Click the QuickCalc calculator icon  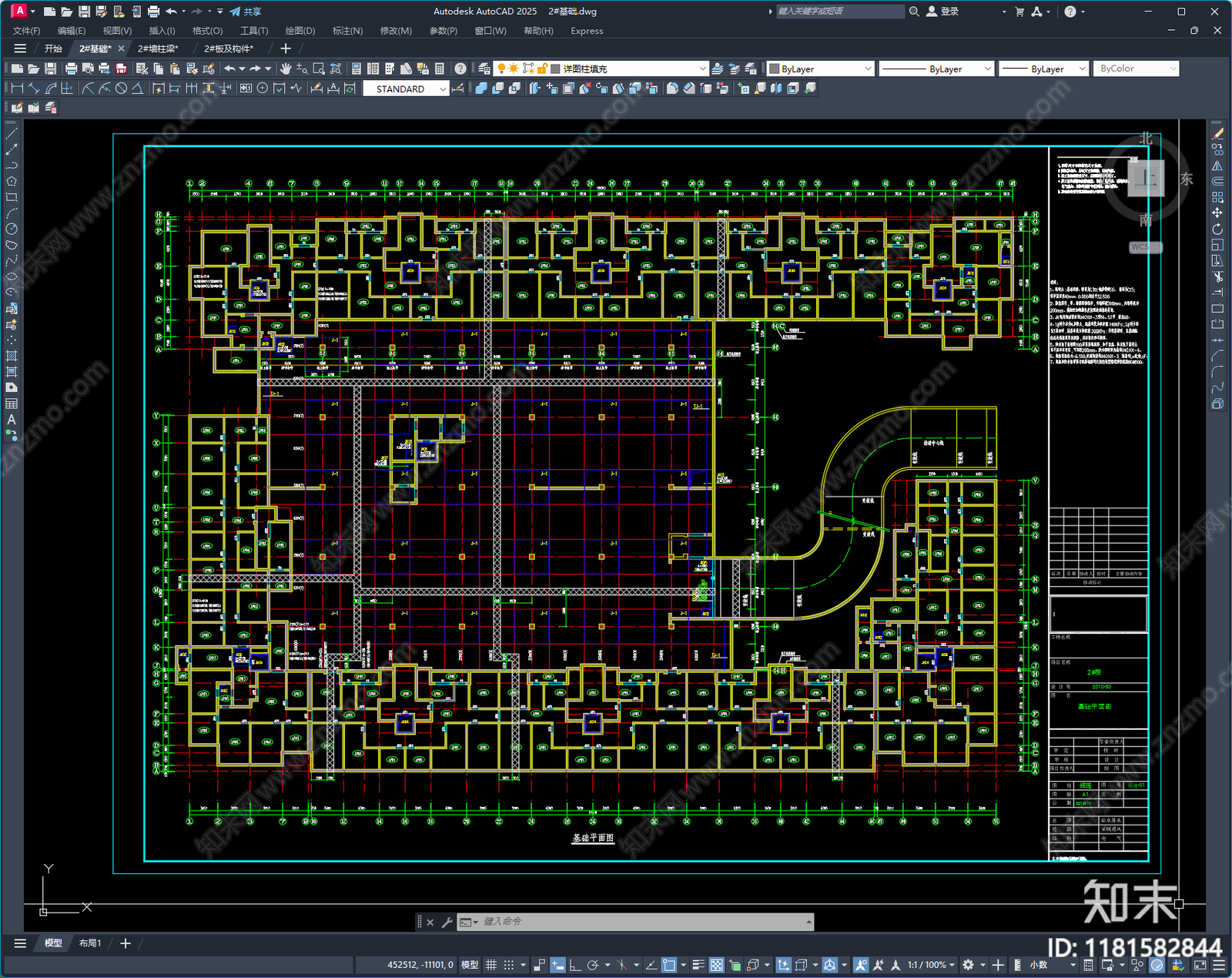[x=440, y=69]
